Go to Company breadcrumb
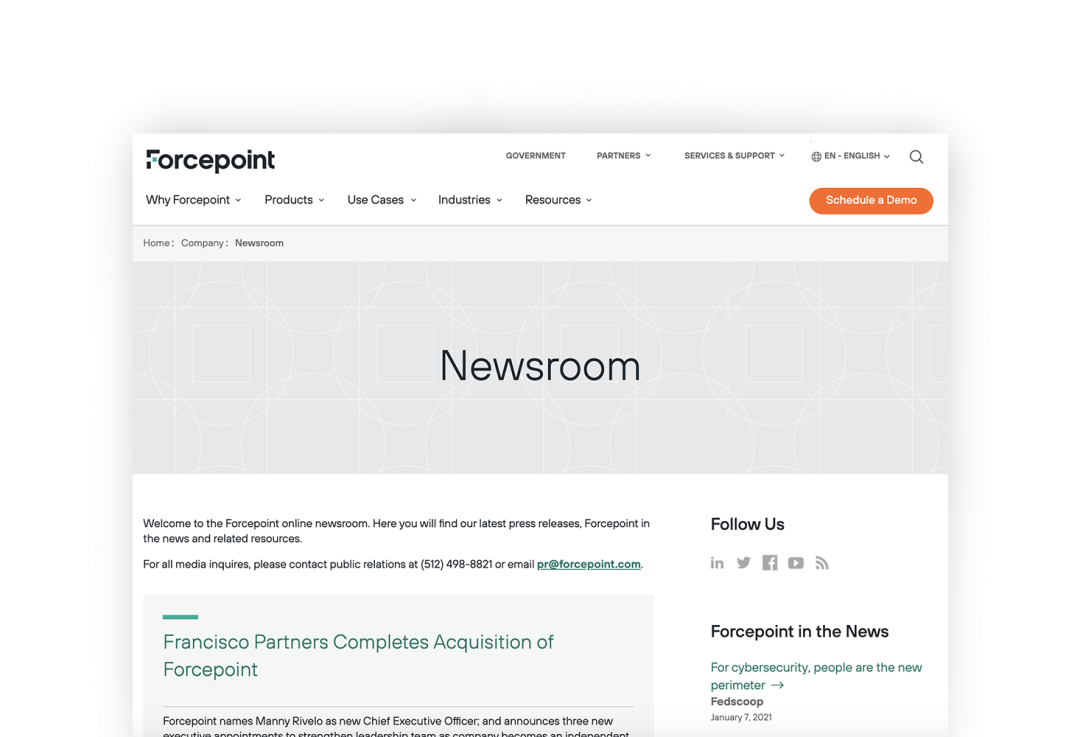The height and width of the screenshot is (737, 1080). pyautogui.click(x=202, y=243)
